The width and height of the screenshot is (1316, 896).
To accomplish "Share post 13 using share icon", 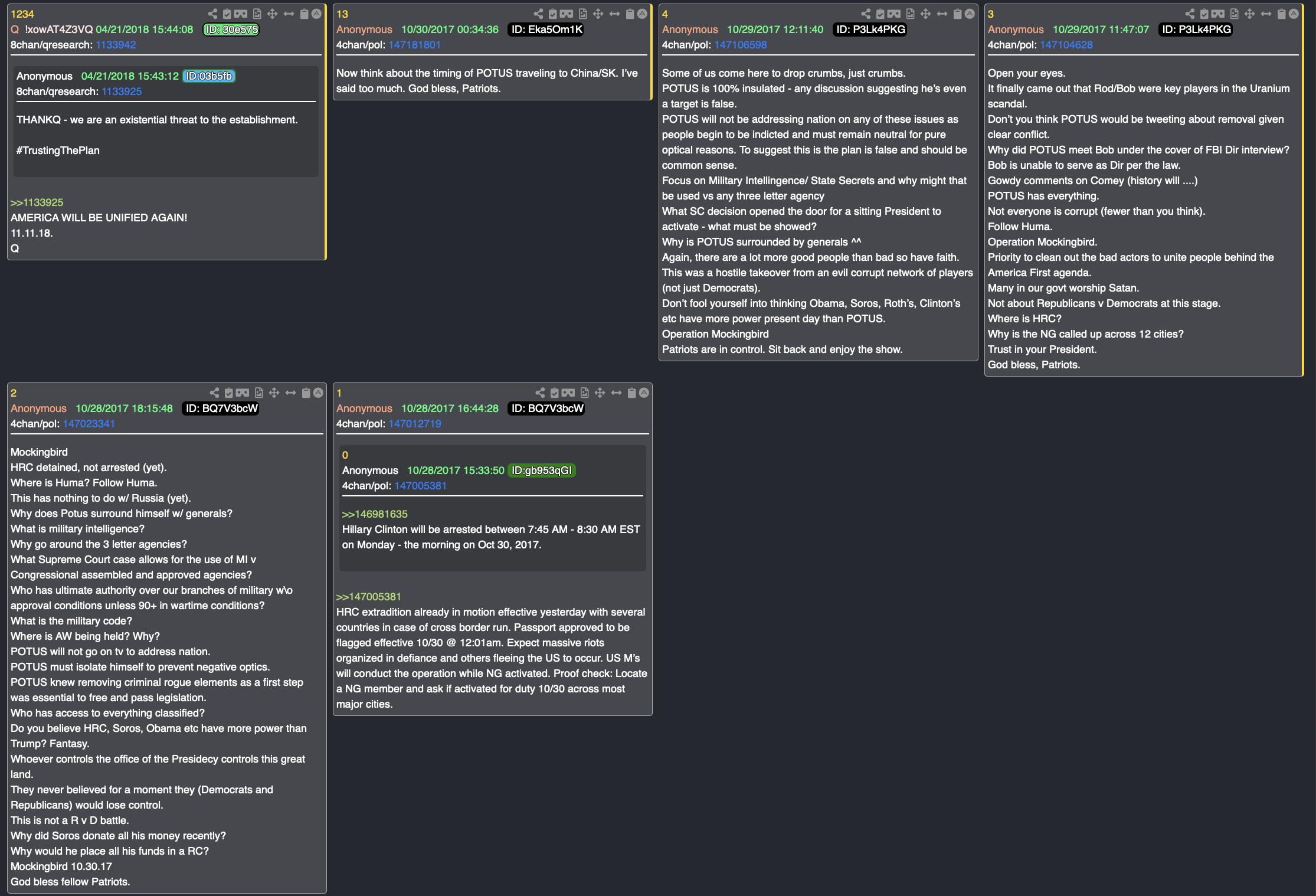I will pyautogui.click(x=538, y=14).
